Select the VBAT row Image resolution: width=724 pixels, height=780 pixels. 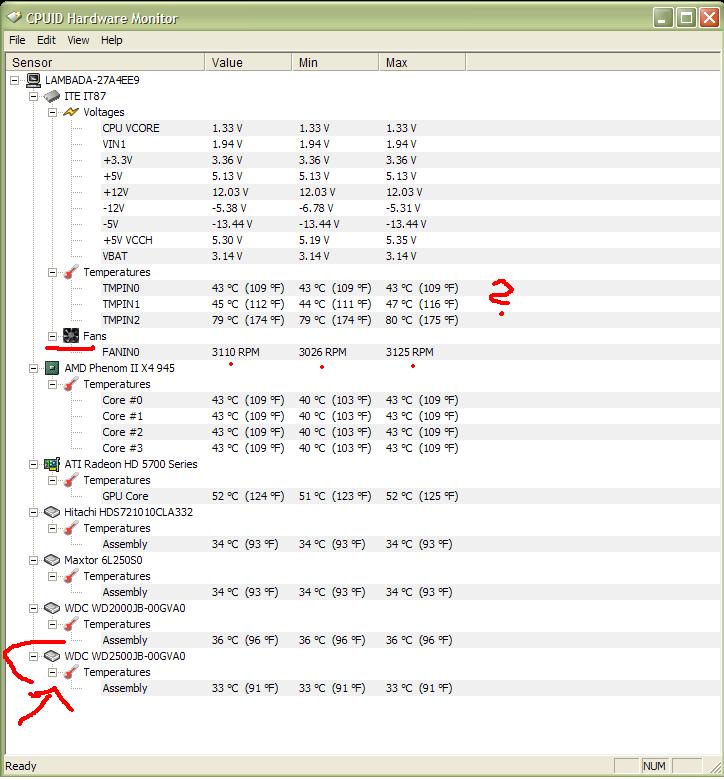[410, 256]
